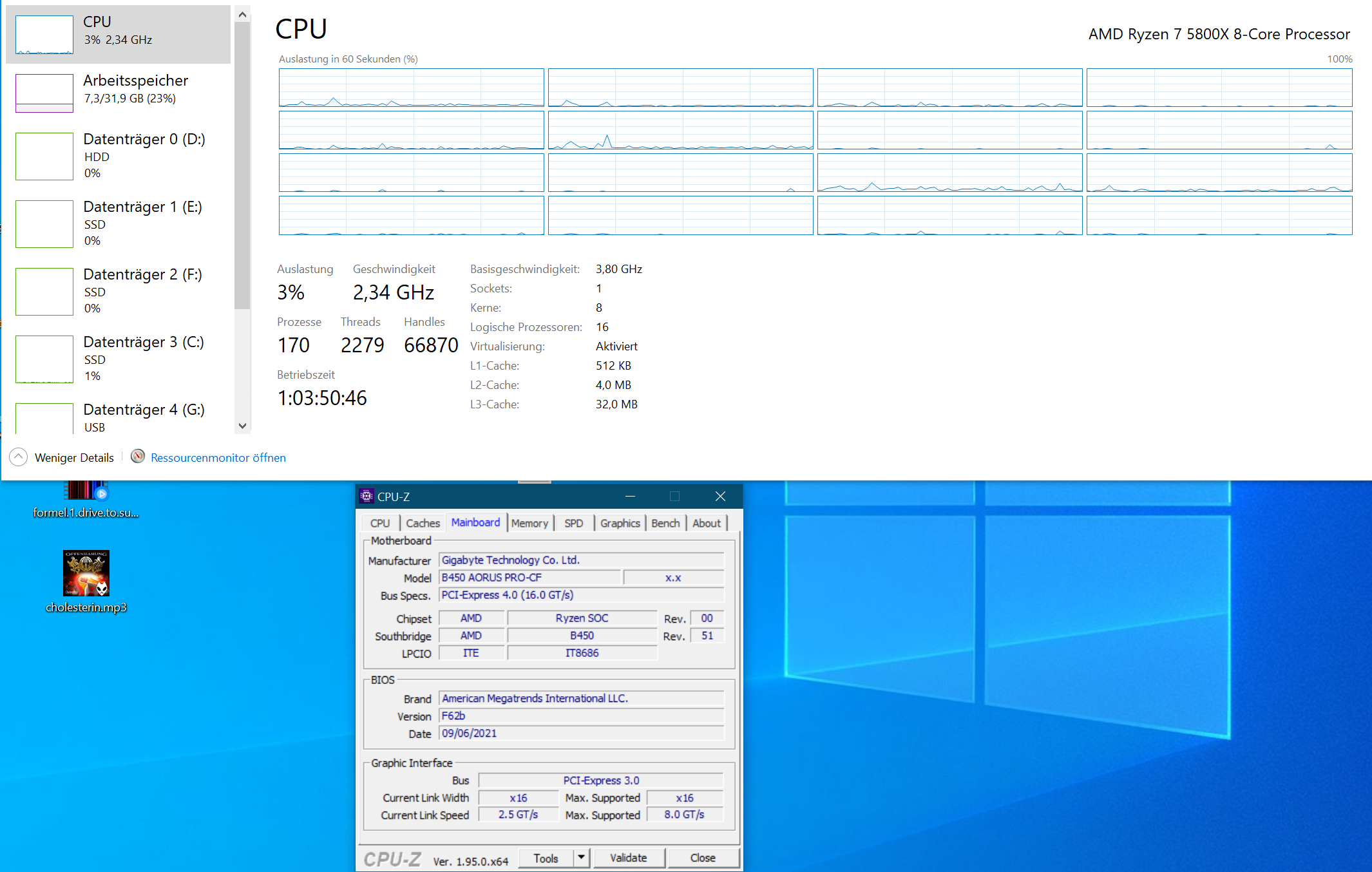Select Datenträger 1 (E:) SSD entry
The height and width of the screenshot is (872, 1372).
tap(119, 223)
